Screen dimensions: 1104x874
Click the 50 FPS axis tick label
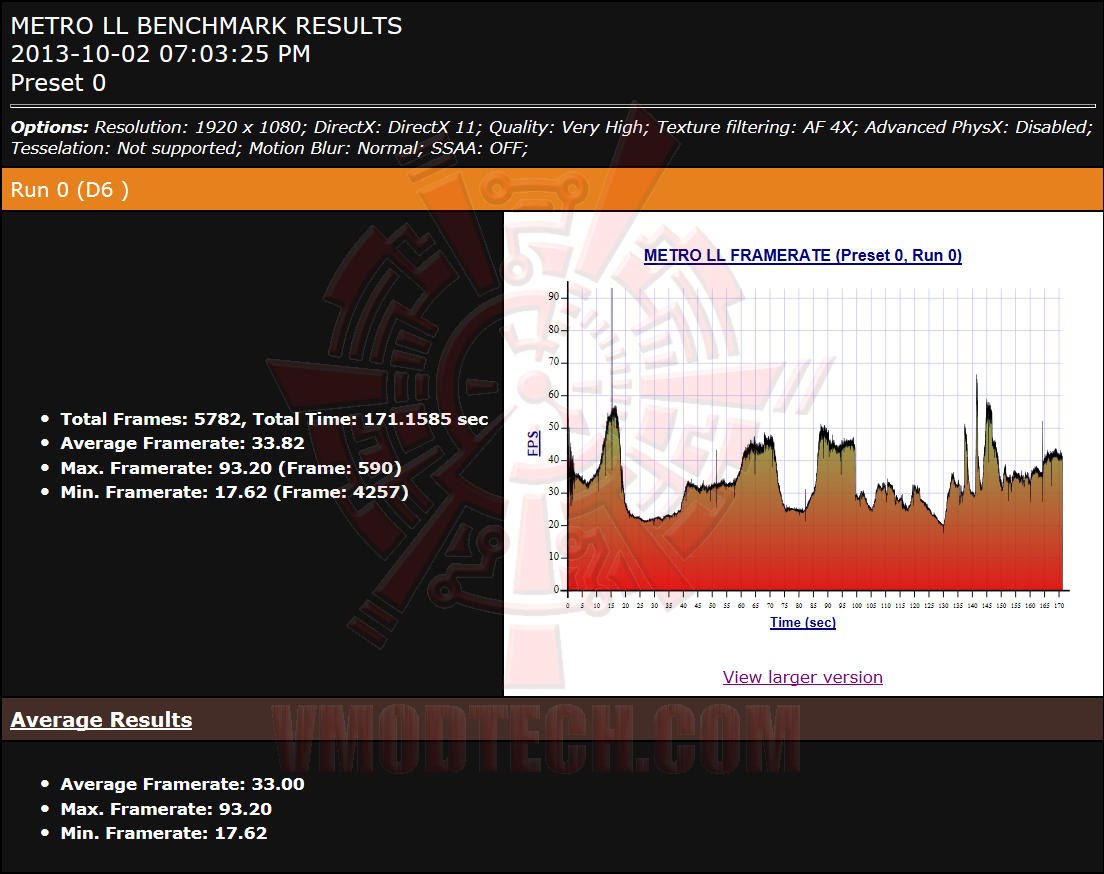point(553,427)
